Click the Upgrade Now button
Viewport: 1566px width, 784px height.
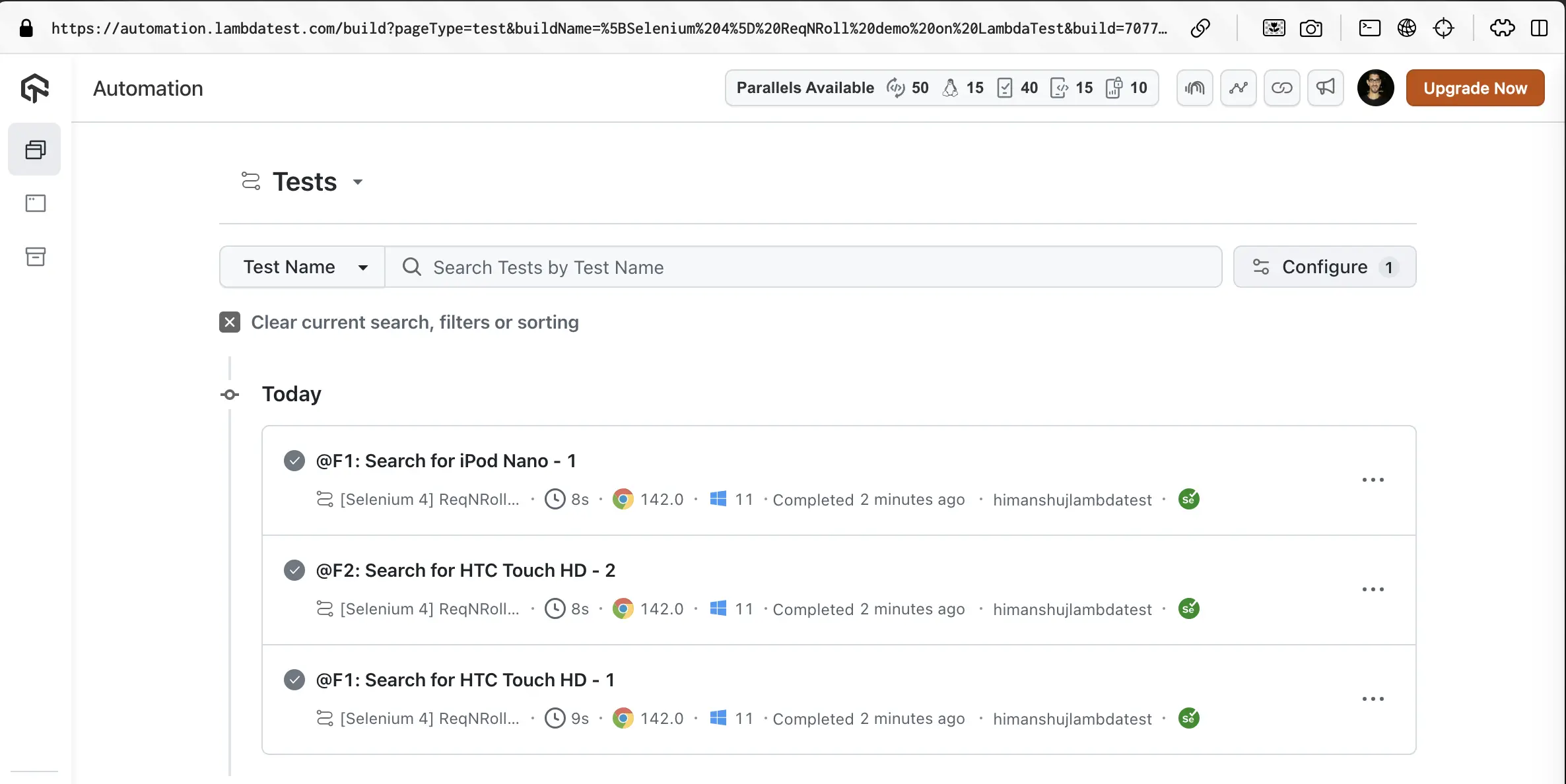[1475, 88]
